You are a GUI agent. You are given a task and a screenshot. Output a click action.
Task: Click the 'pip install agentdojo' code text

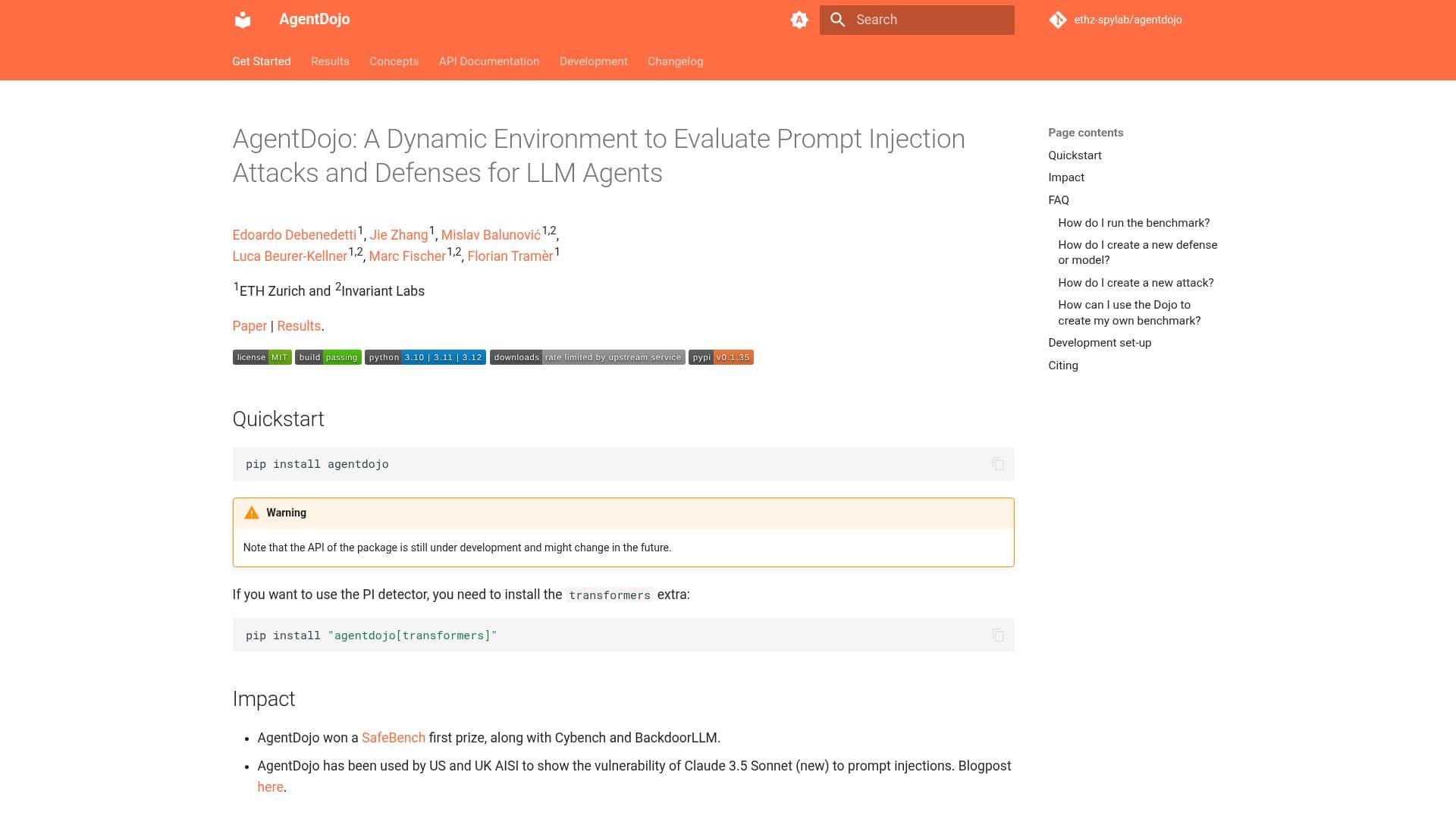[317, 464]
